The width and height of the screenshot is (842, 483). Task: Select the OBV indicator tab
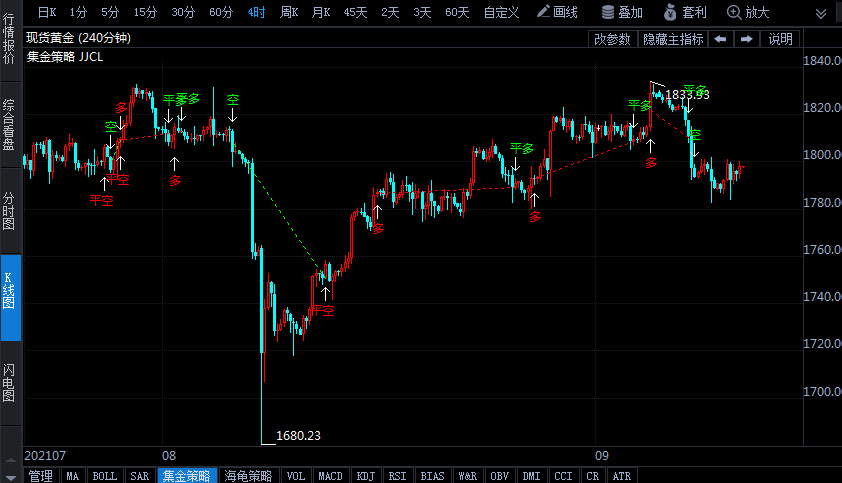499,476
